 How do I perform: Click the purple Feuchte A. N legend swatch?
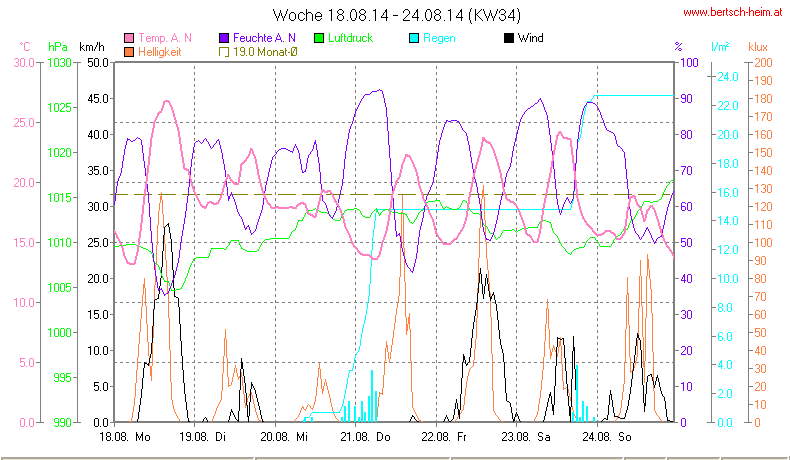[224, 38]
